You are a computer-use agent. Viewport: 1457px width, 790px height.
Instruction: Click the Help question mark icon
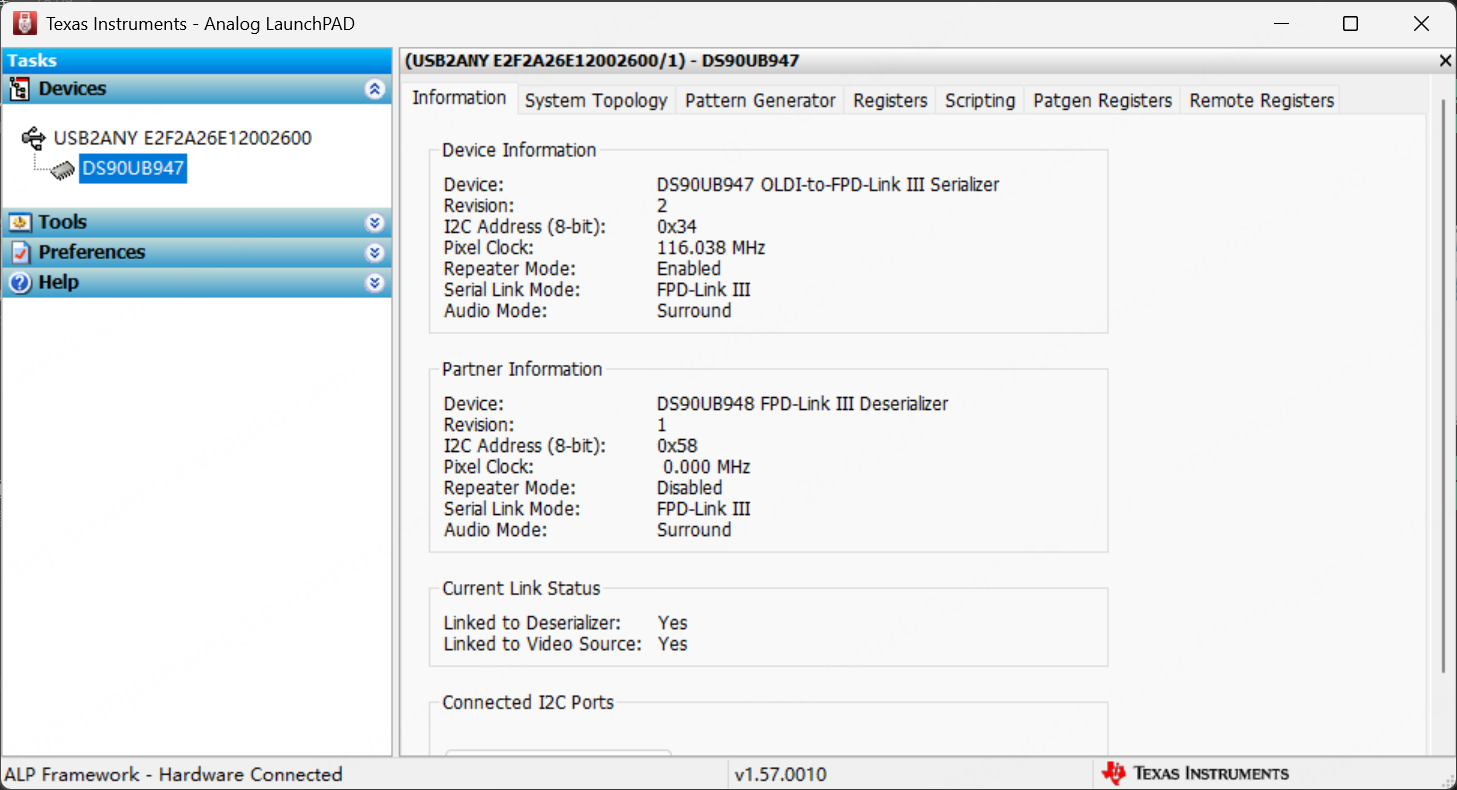(20, 282)
